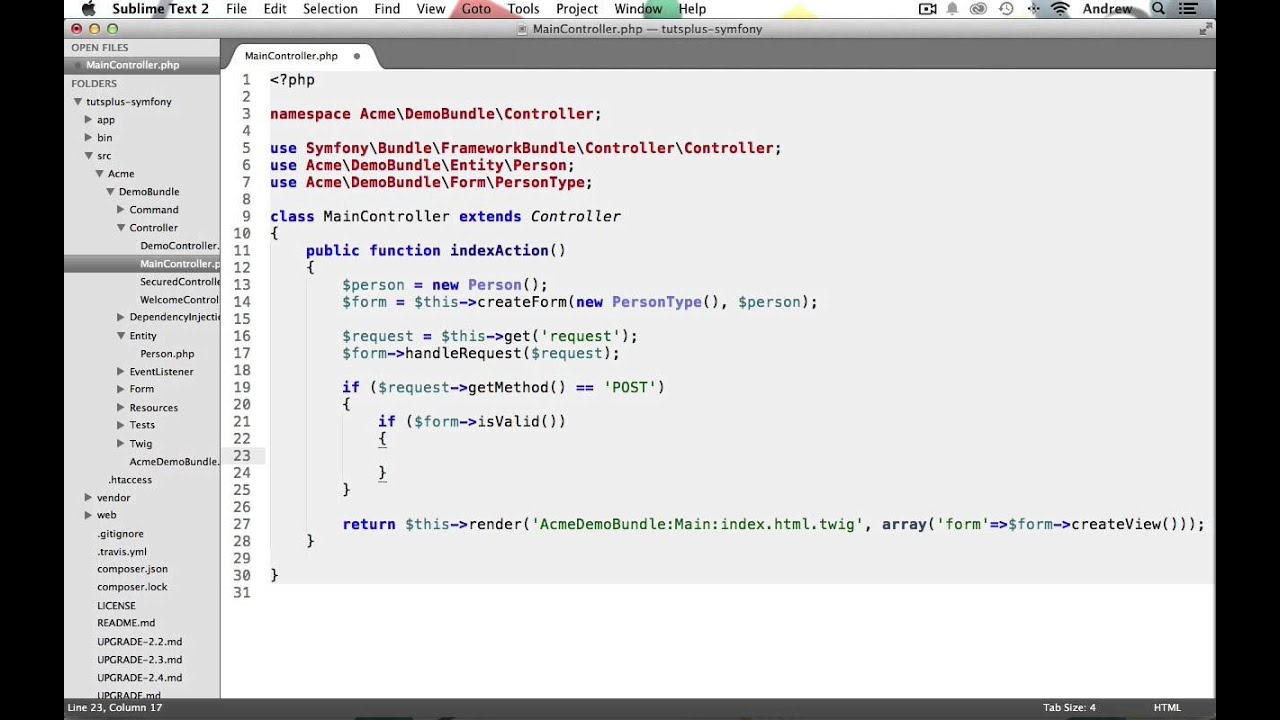Screen dimensions: 1280x720
Task: Open the View menu
Action: [431, 9]
